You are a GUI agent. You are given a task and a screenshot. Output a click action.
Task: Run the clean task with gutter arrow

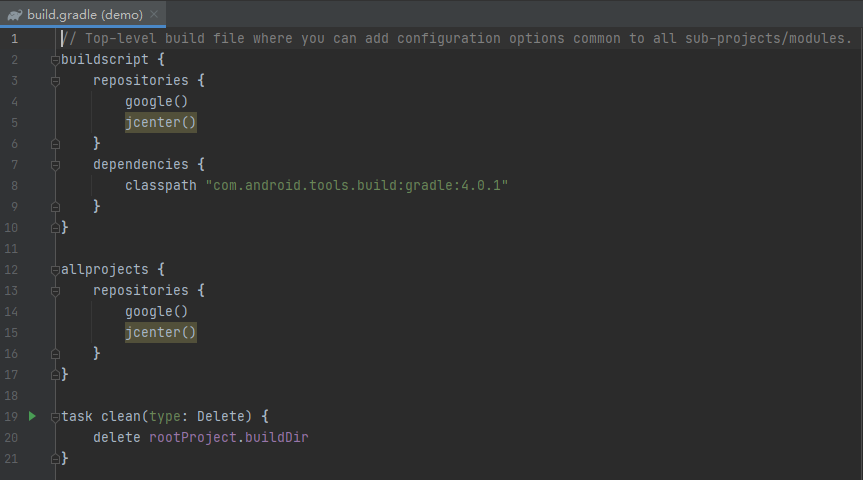[x=32, y=416]
